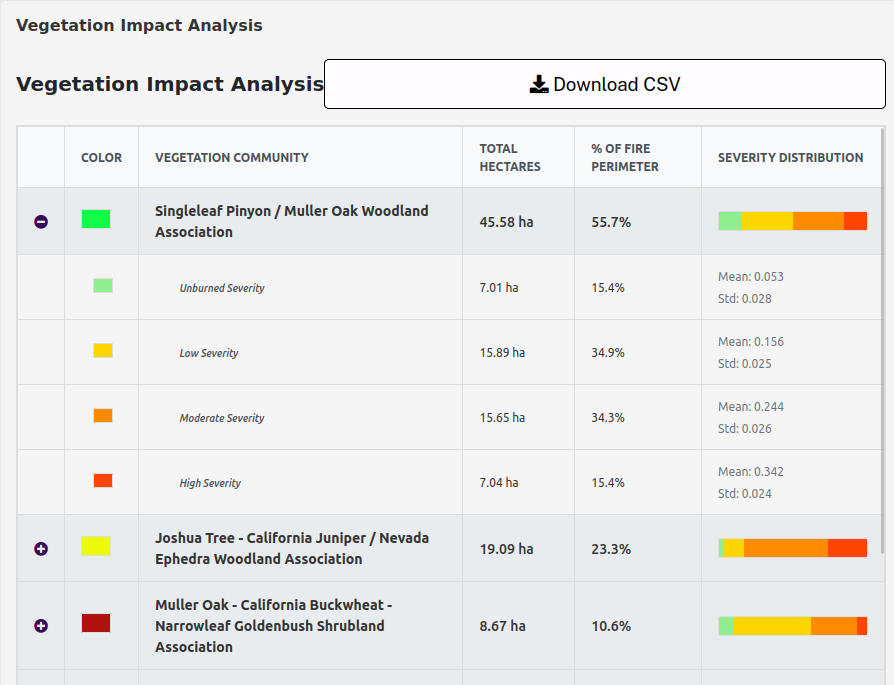Screen dimensions: 894x685
Task: Expand the Muller Oak shrubland row
Action: pyautogui.click(x=41, y=626)
